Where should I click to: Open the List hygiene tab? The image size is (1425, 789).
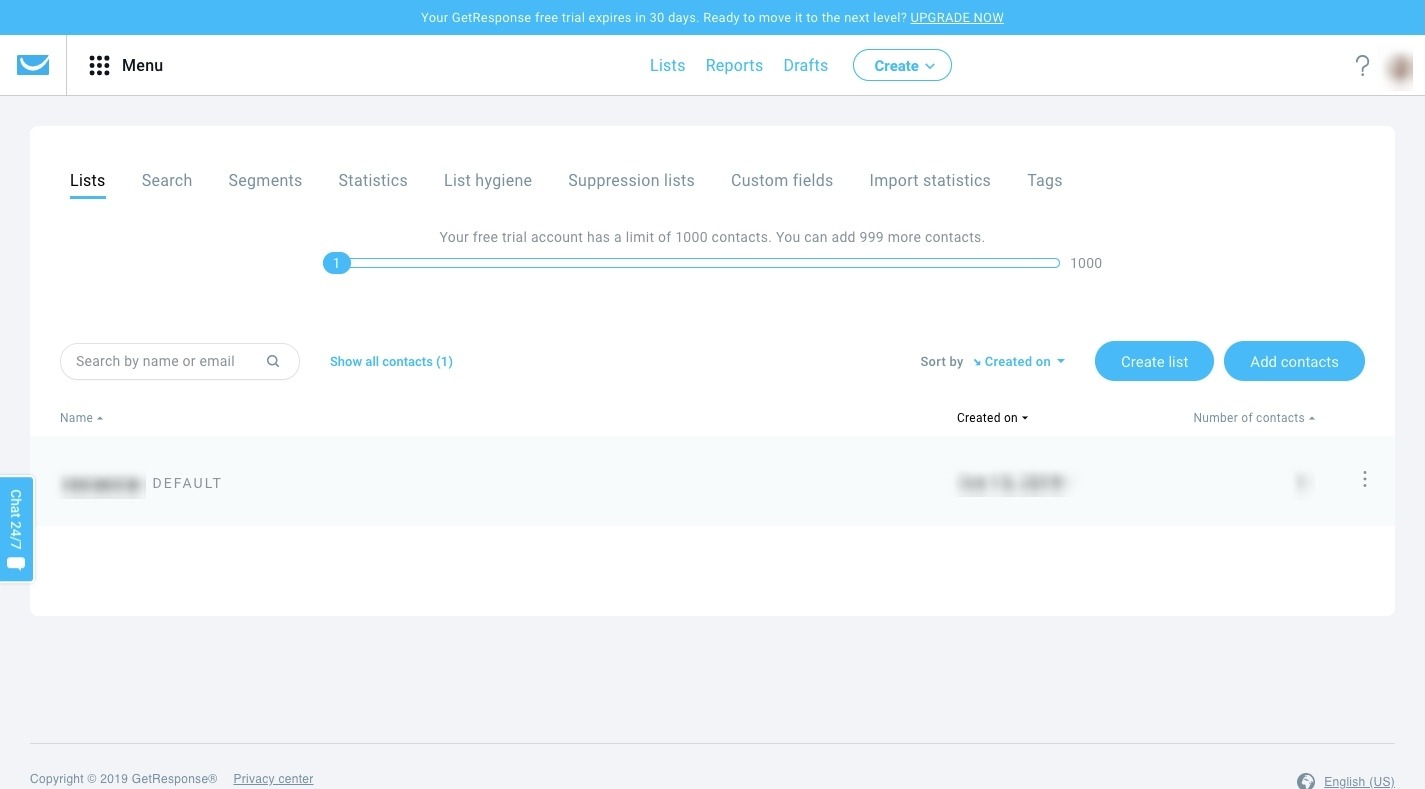click(488, 180)
